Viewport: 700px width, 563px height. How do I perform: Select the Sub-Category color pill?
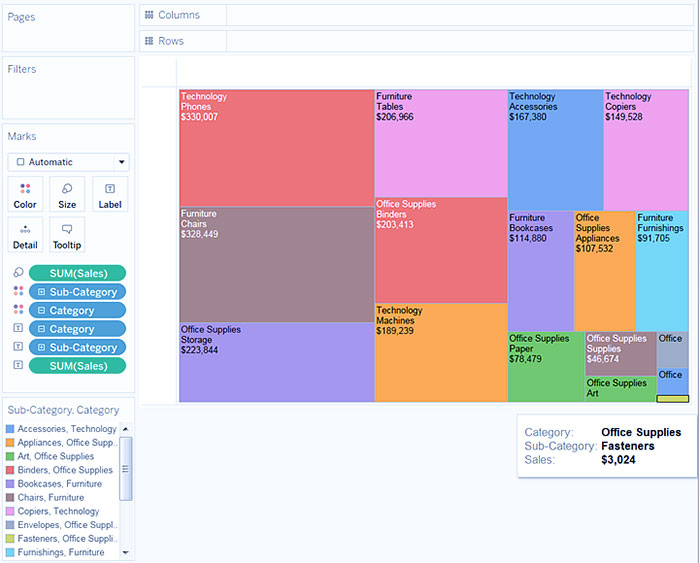[77, 292]
